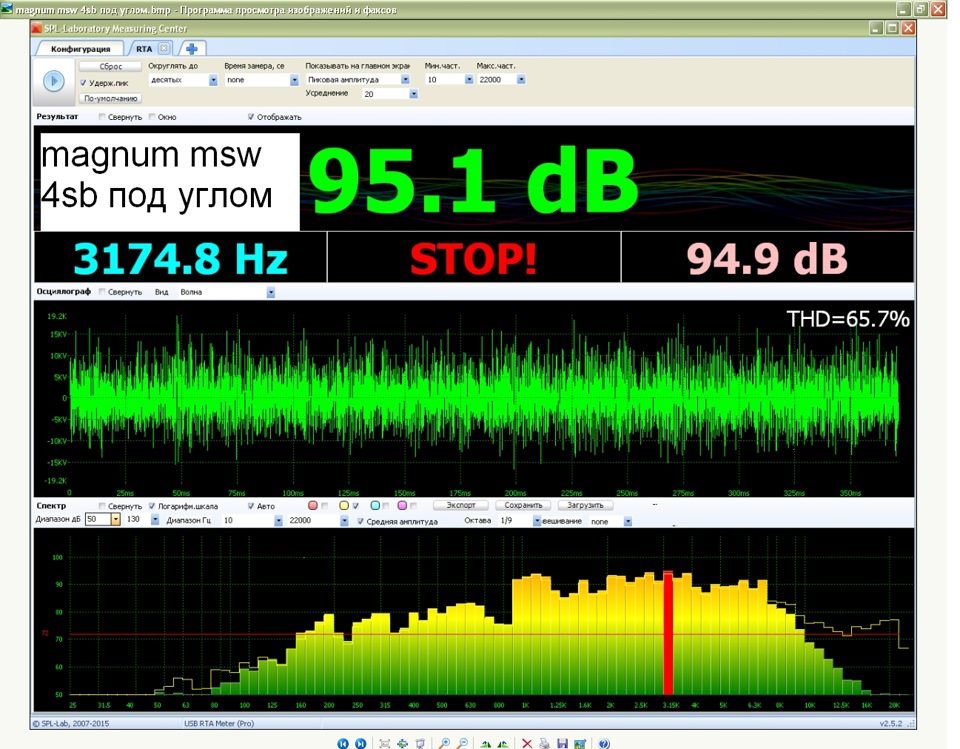Toggle the Отображать checkbox
This screenshot has height=749, width=960.
(x=251, y=116)
